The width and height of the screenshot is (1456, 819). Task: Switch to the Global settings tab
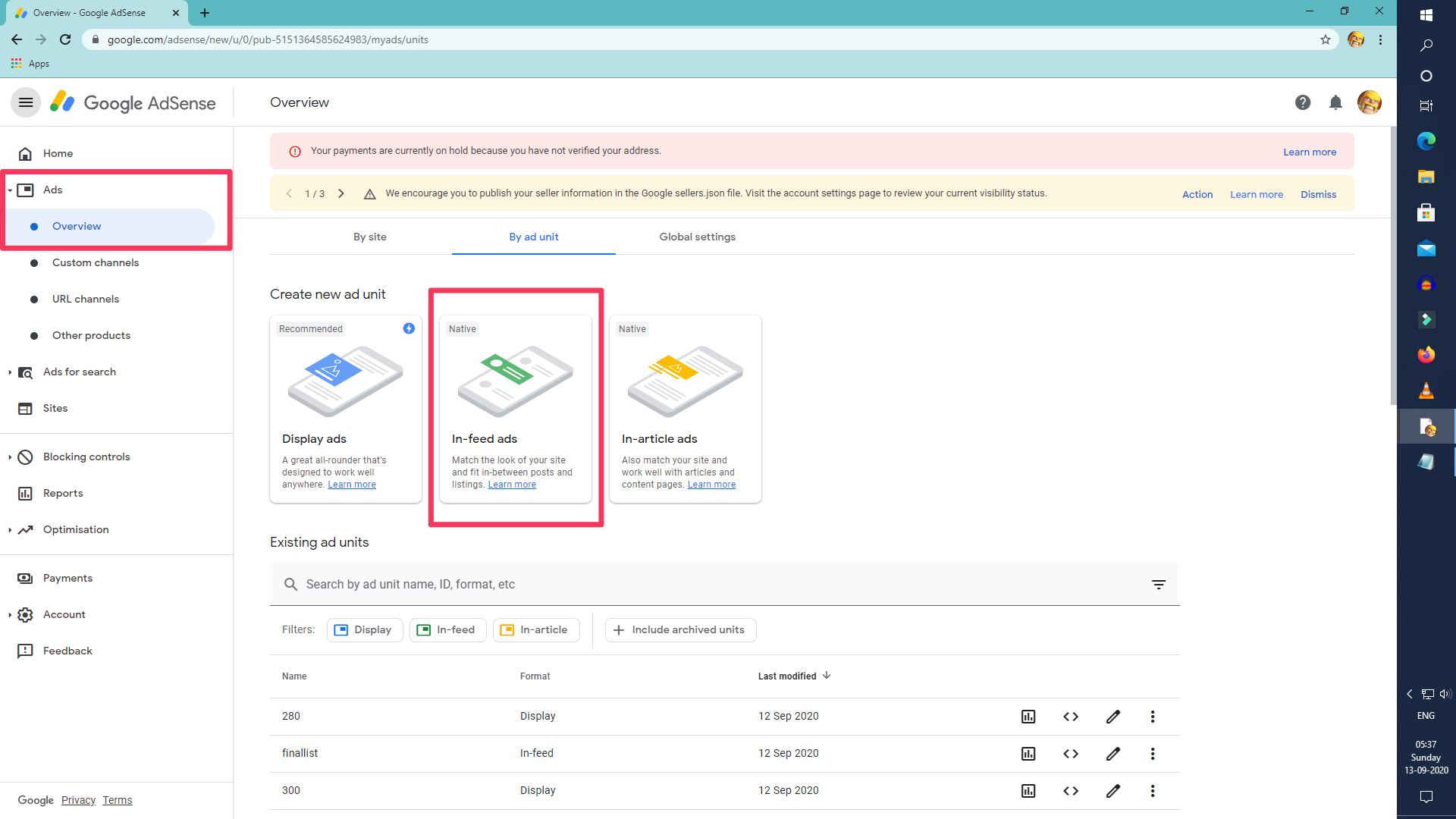pos(697,237)
